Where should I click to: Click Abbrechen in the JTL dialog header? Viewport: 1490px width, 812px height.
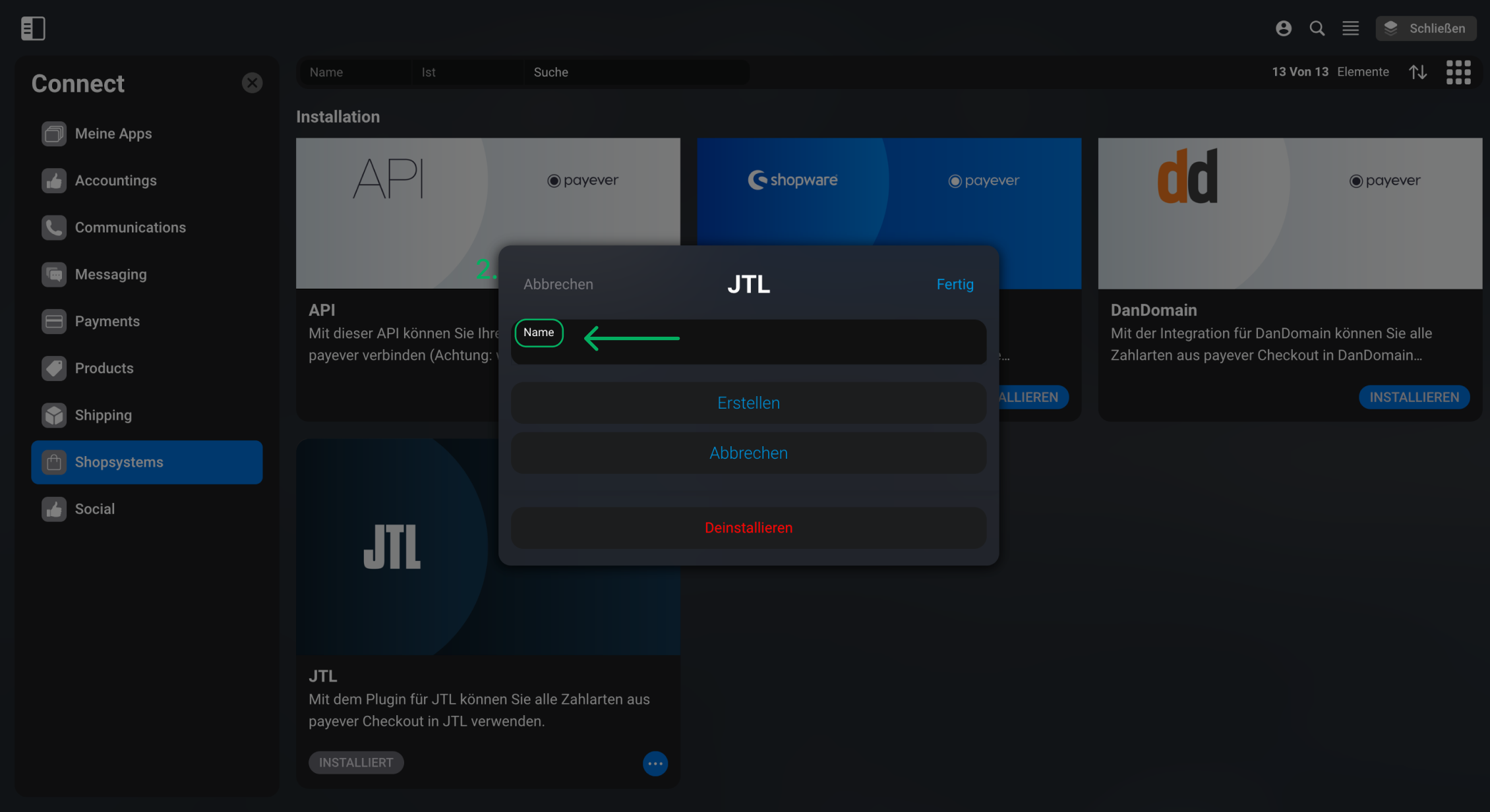(x=558, y=284)
